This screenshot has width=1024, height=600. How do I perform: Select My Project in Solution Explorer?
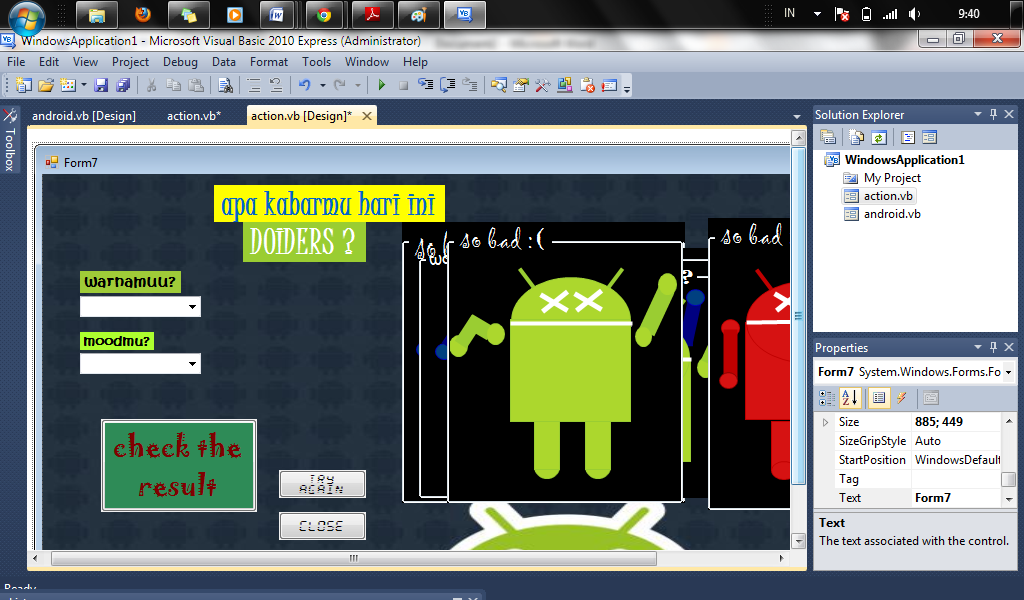pos(892,178)
